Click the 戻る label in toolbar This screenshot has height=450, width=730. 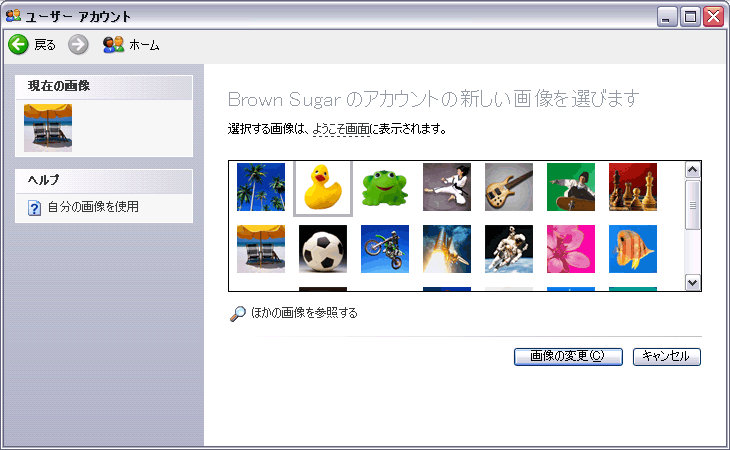point(45,45)
